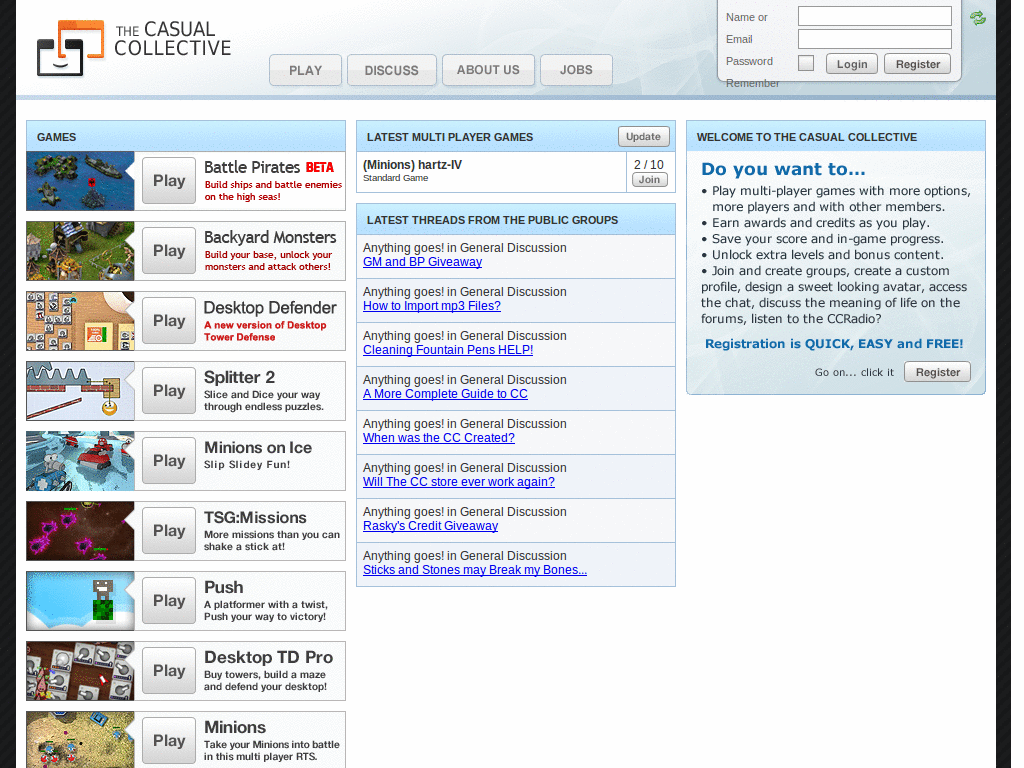Play Battle Pirates

pos(169,180)
